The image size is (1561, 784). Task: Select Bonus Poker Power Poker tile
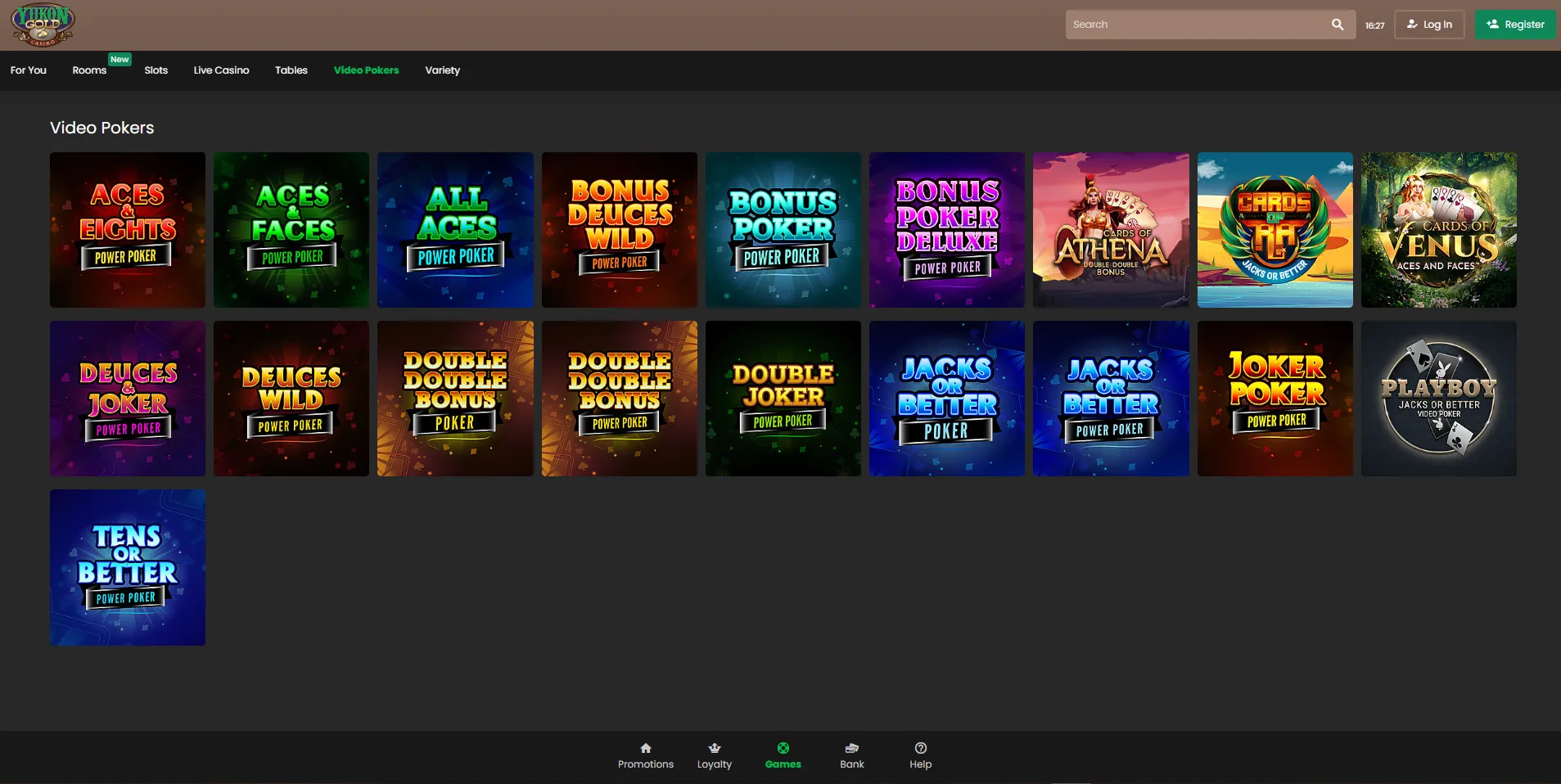click(783, 230)
